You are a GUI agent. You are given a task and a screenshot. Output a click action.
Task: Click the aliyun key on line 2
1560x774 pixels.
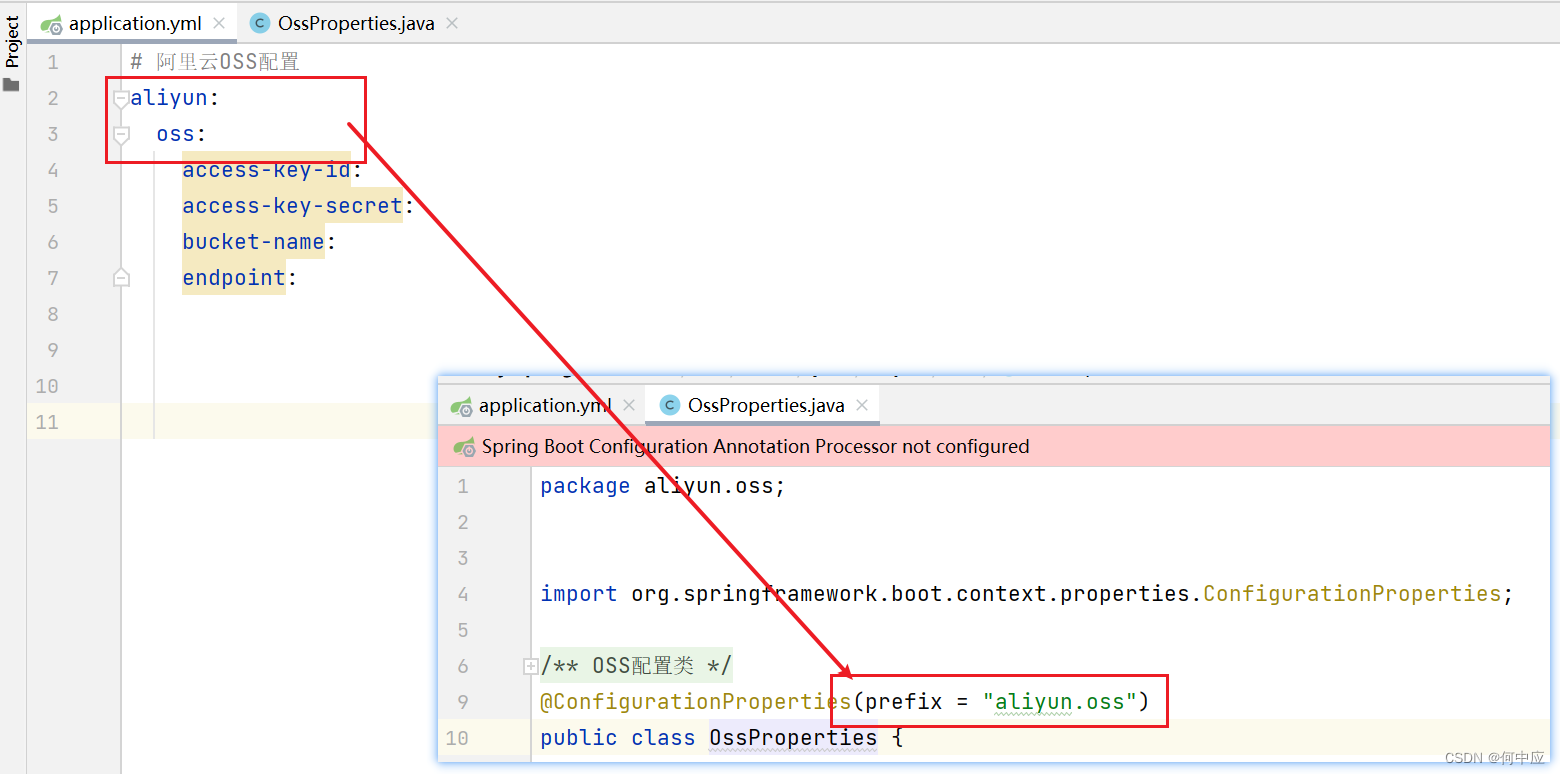[x=169, y=98]
